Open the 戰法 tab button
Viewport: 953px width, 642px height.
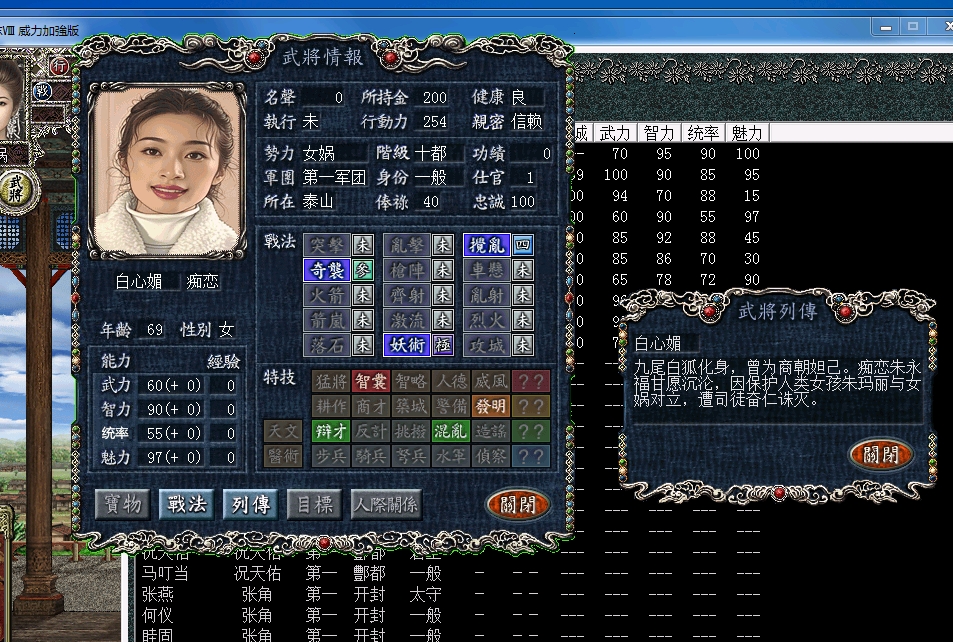tap(187, 504)
